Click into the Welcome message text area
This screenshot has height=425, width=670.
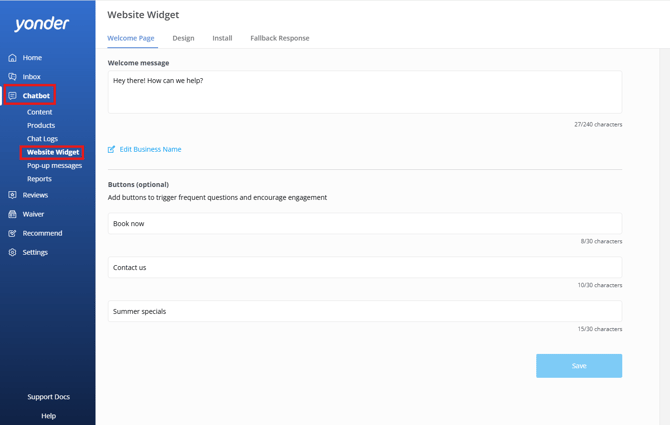point(365,92)
